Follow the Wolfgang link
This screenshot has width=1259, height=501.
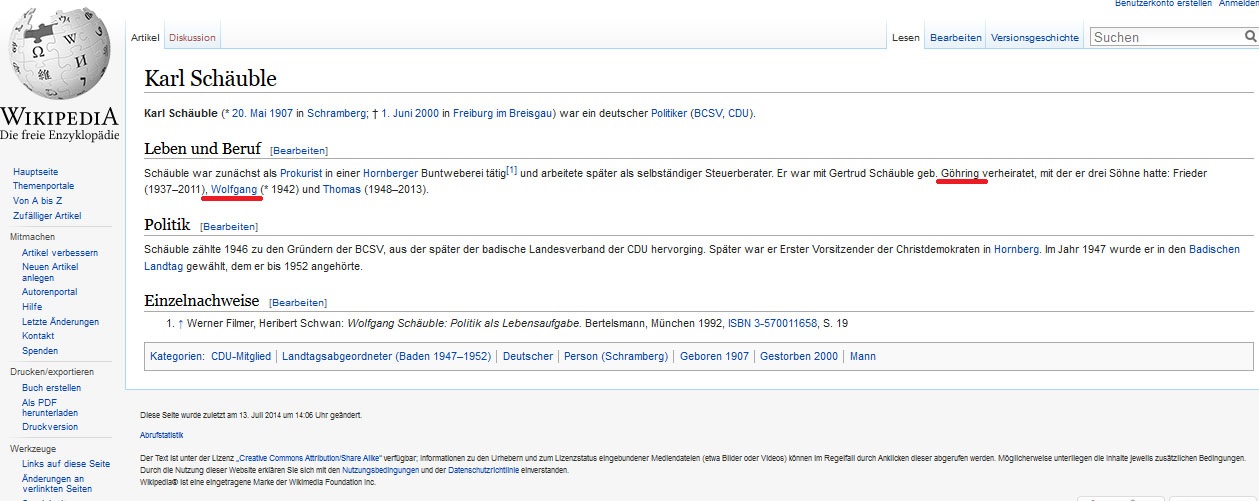pyautogui.click(x=234, y=189)
